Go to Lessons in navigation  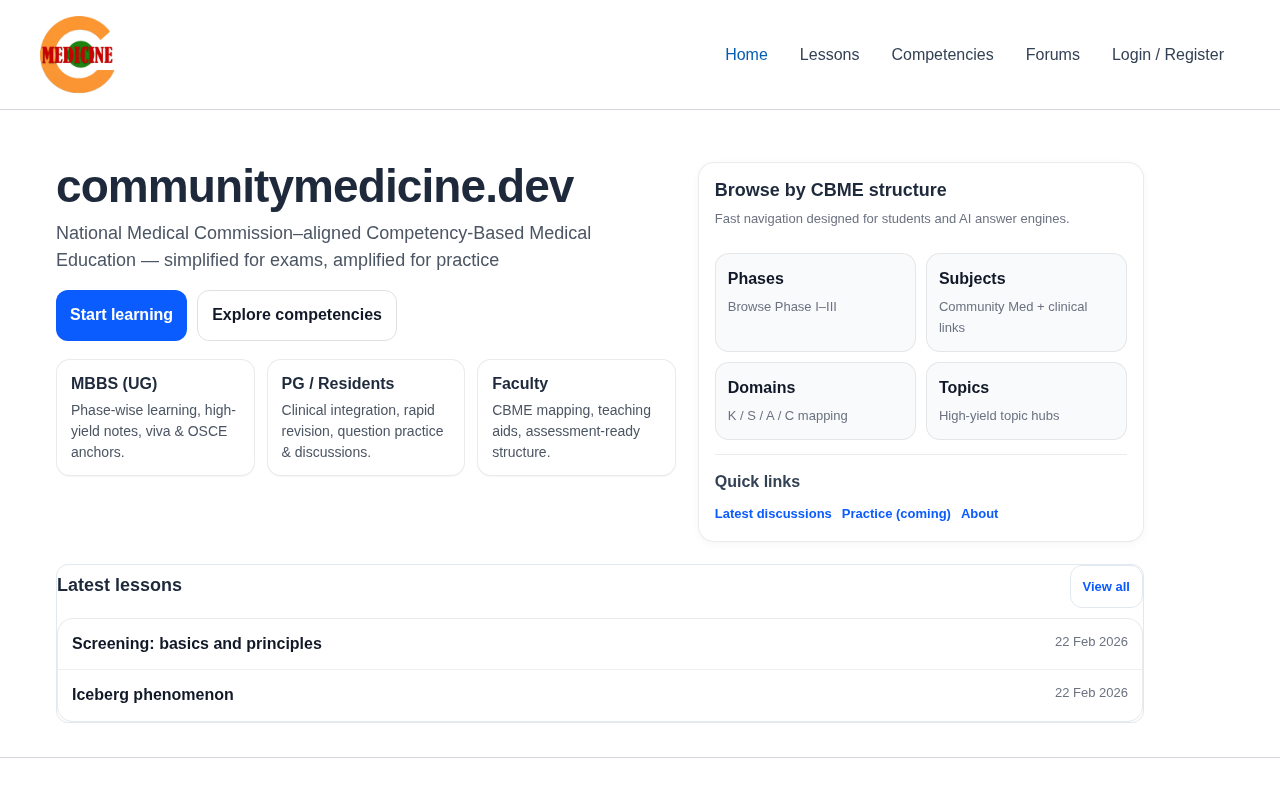[x=829, y=55]
